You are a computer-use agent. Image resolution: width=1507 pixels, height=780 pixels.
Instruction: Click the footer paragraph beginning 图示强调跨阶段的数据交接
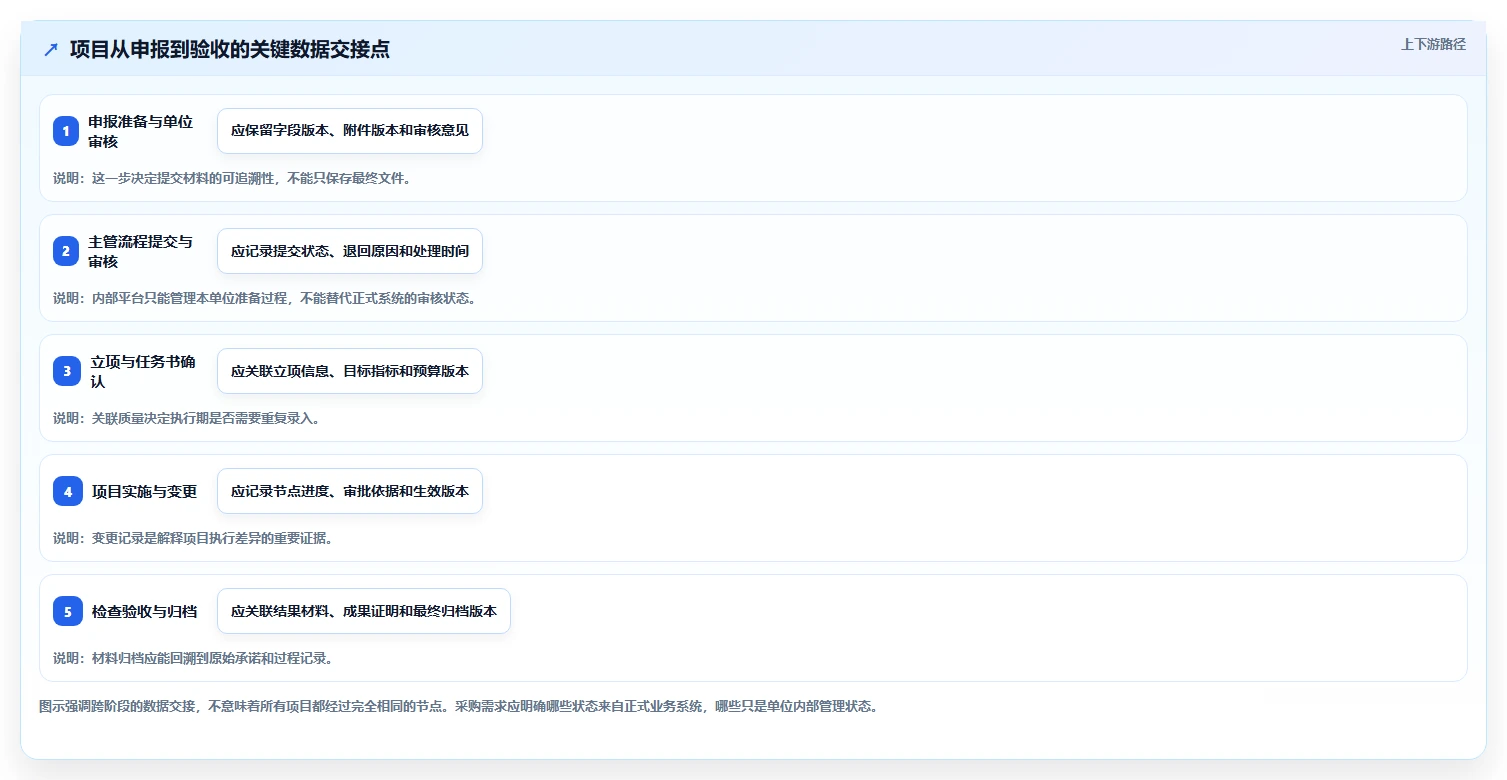(459, 706)
